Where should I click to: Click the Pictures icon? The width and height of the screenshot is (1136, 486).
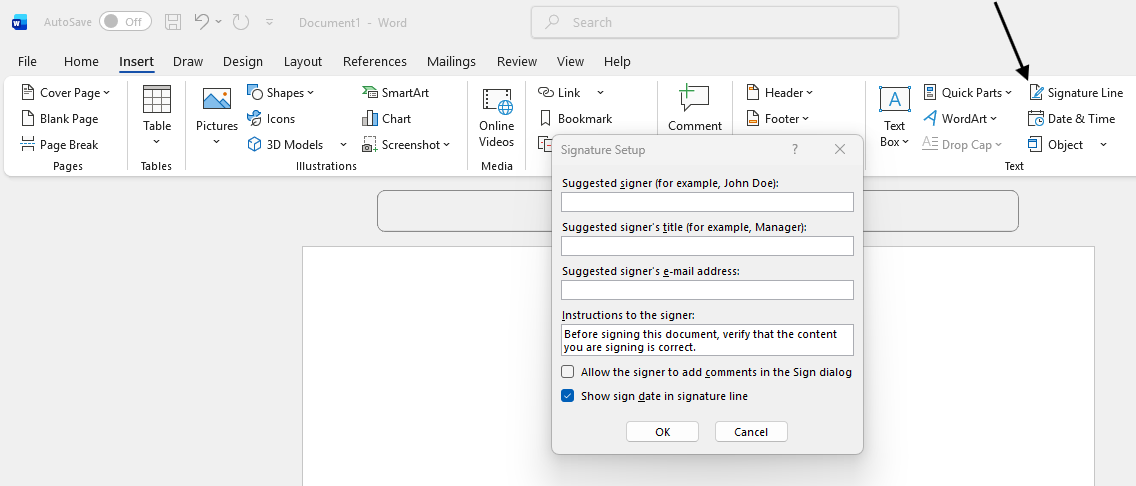click(x=217, y=100)
